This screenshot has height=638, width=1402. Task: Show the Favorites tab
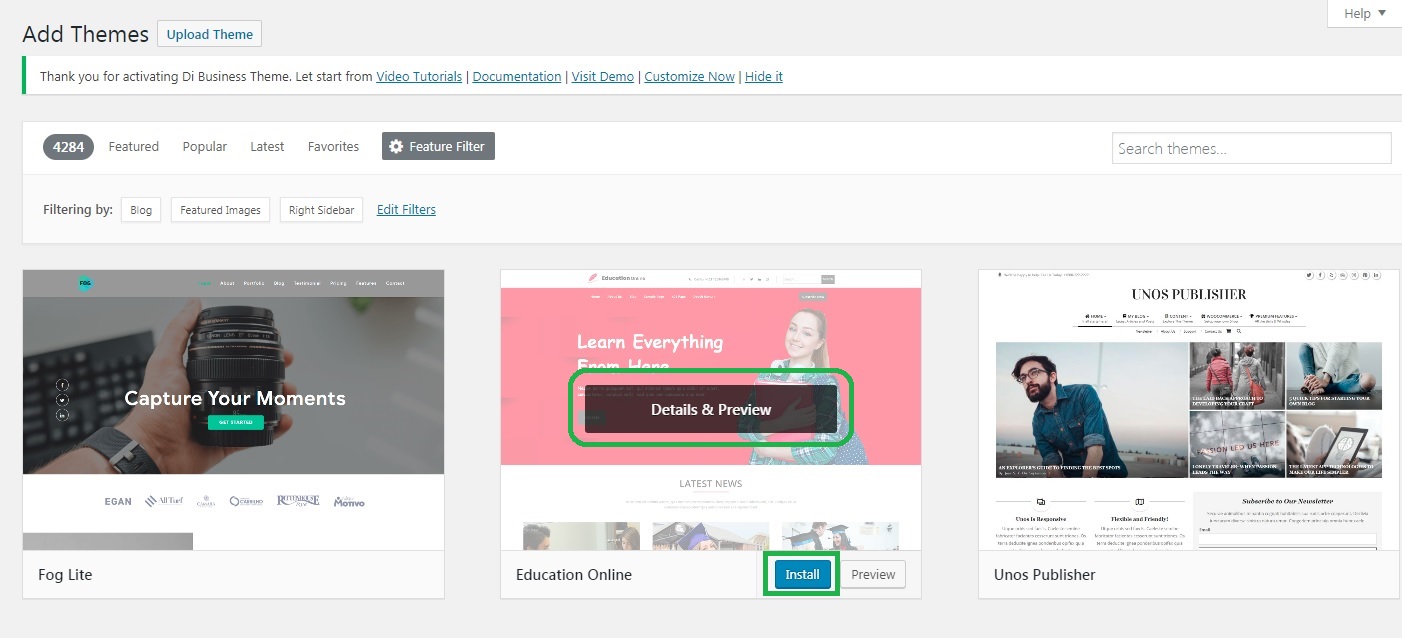(x=333, y=146)
